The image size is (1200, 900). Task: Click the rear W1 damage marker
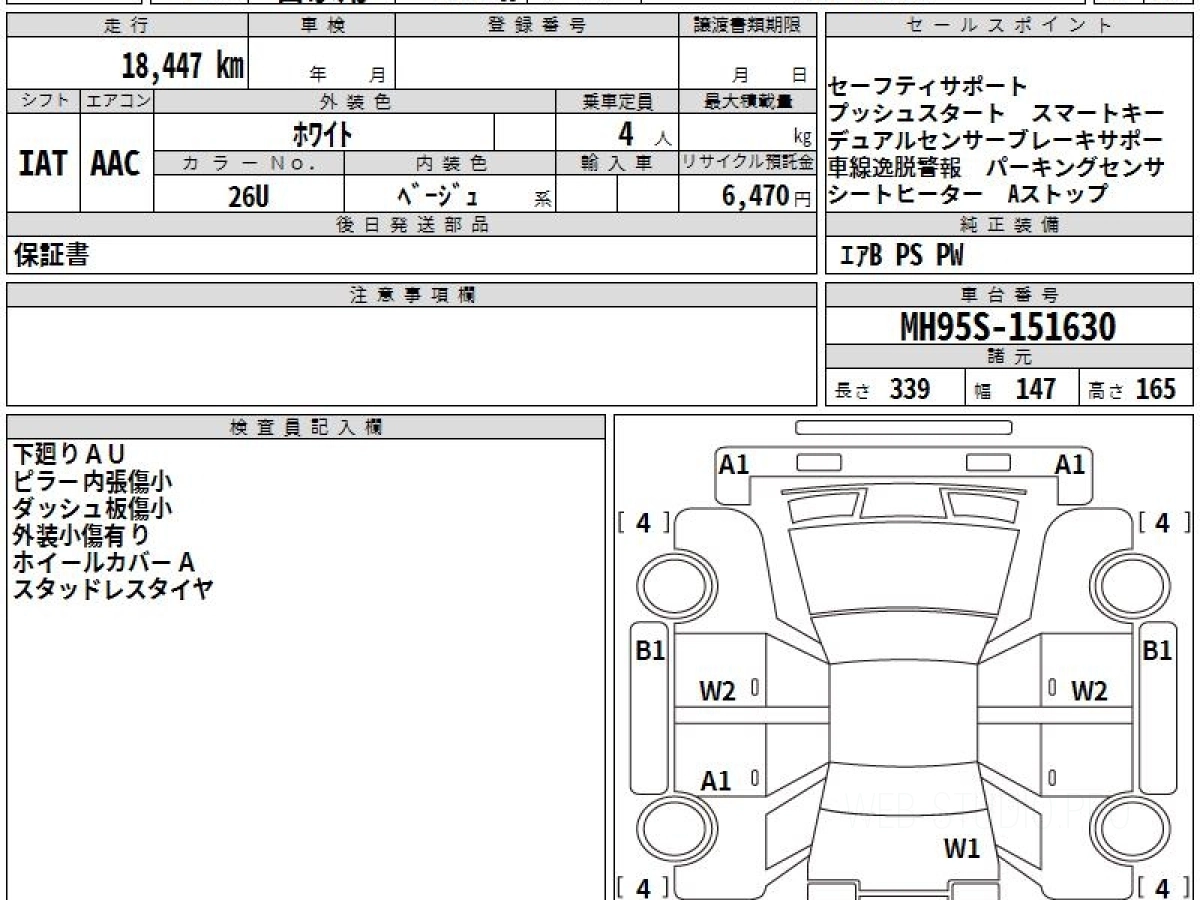[x=962, y=850]
